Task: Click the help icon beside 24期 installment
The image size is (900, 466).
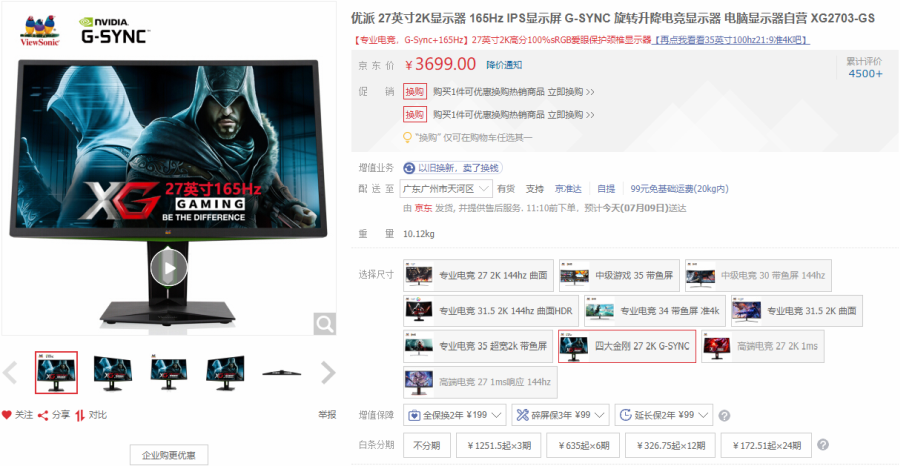Action: 823,445
